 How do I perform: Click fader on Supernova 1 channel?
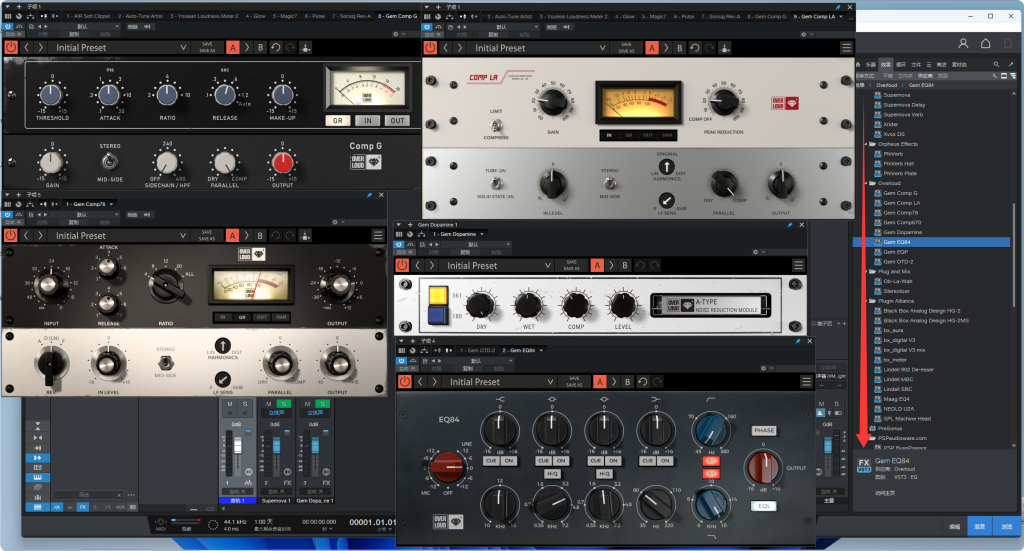pos(276,447)
